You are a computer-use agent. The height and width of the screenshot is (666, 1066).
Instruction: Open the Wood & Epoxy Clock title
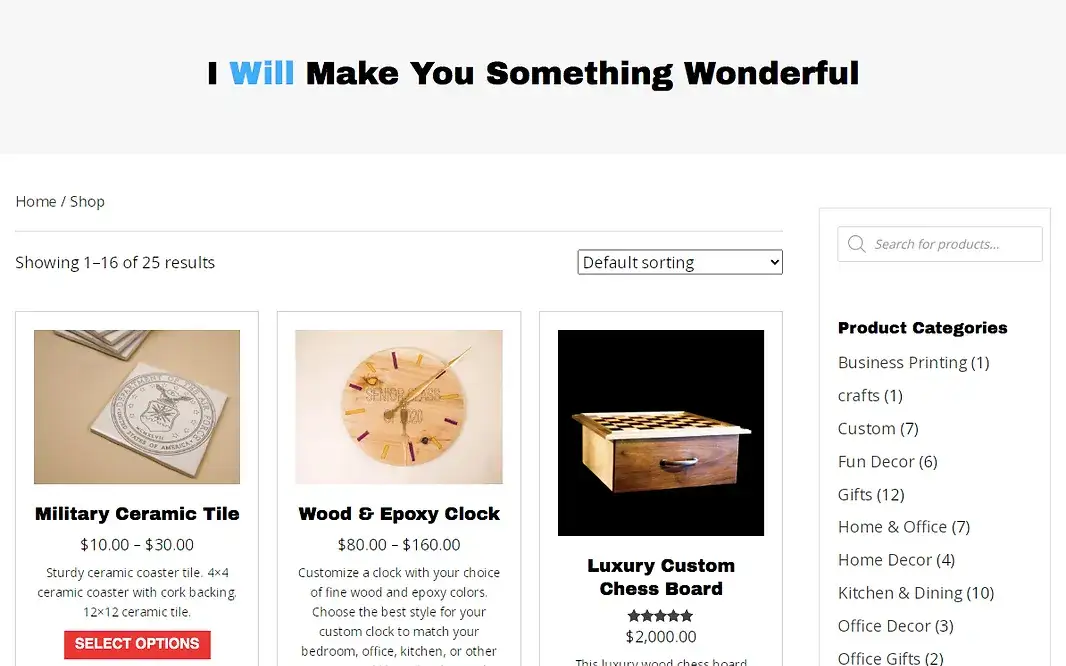[x=399, y=514]
